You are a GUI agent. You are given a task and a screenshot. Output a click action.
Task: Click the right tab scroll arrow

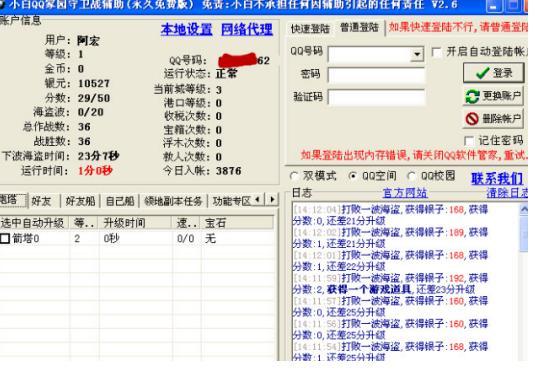[x=272, y=200]
